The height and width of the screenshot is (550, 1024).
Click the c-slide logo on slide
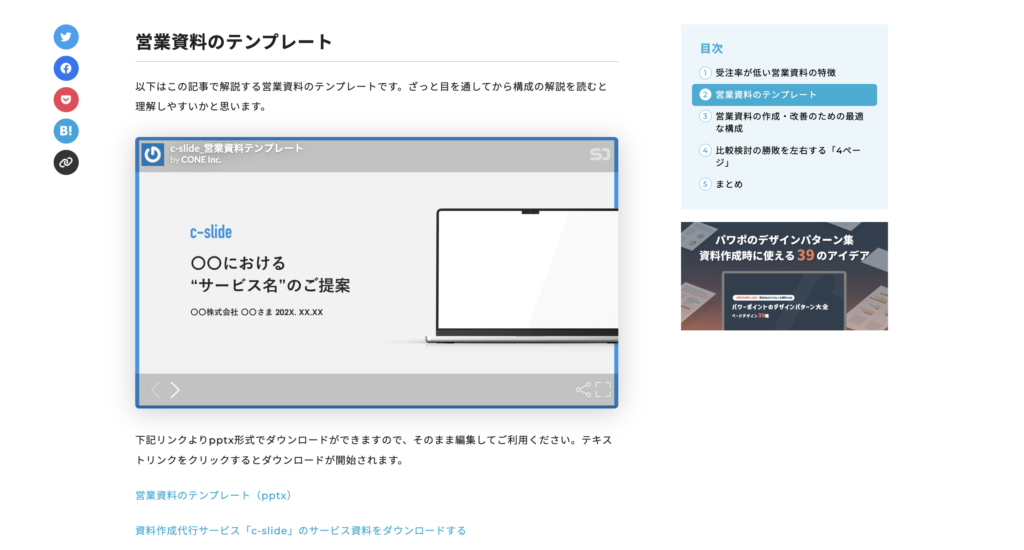[211, 232]
